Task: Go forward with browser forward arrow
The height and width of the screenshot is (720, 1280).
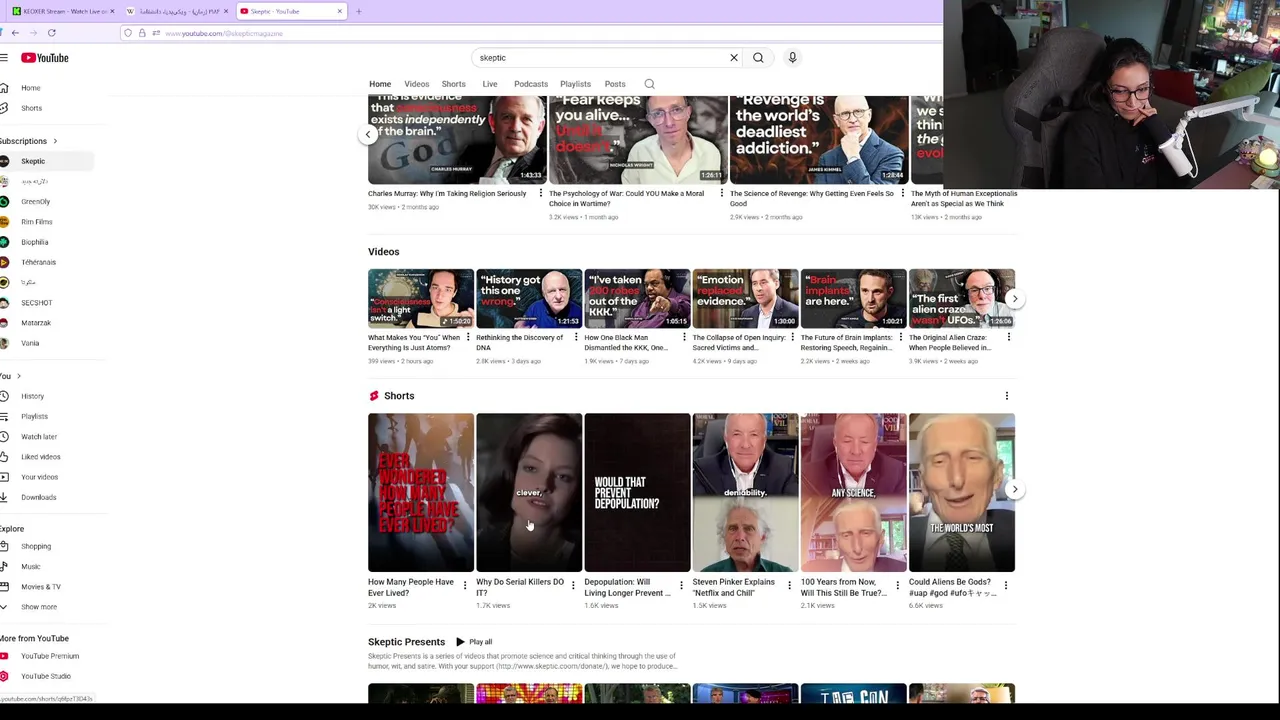Action: [33, 33]
